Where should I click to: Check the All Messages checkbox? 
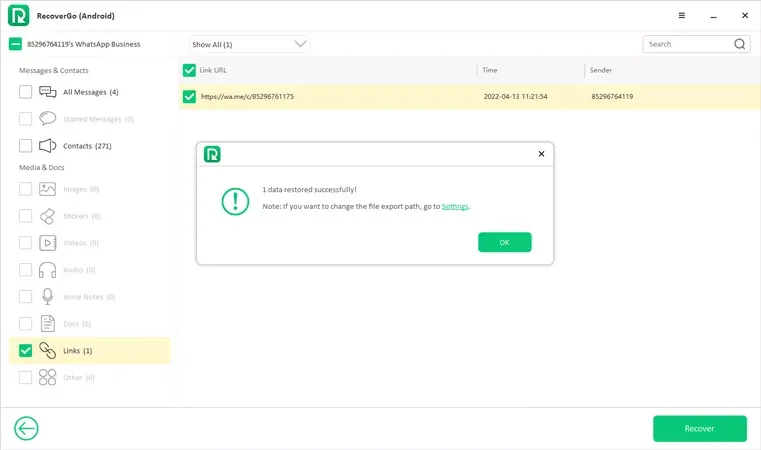point(25,92)
